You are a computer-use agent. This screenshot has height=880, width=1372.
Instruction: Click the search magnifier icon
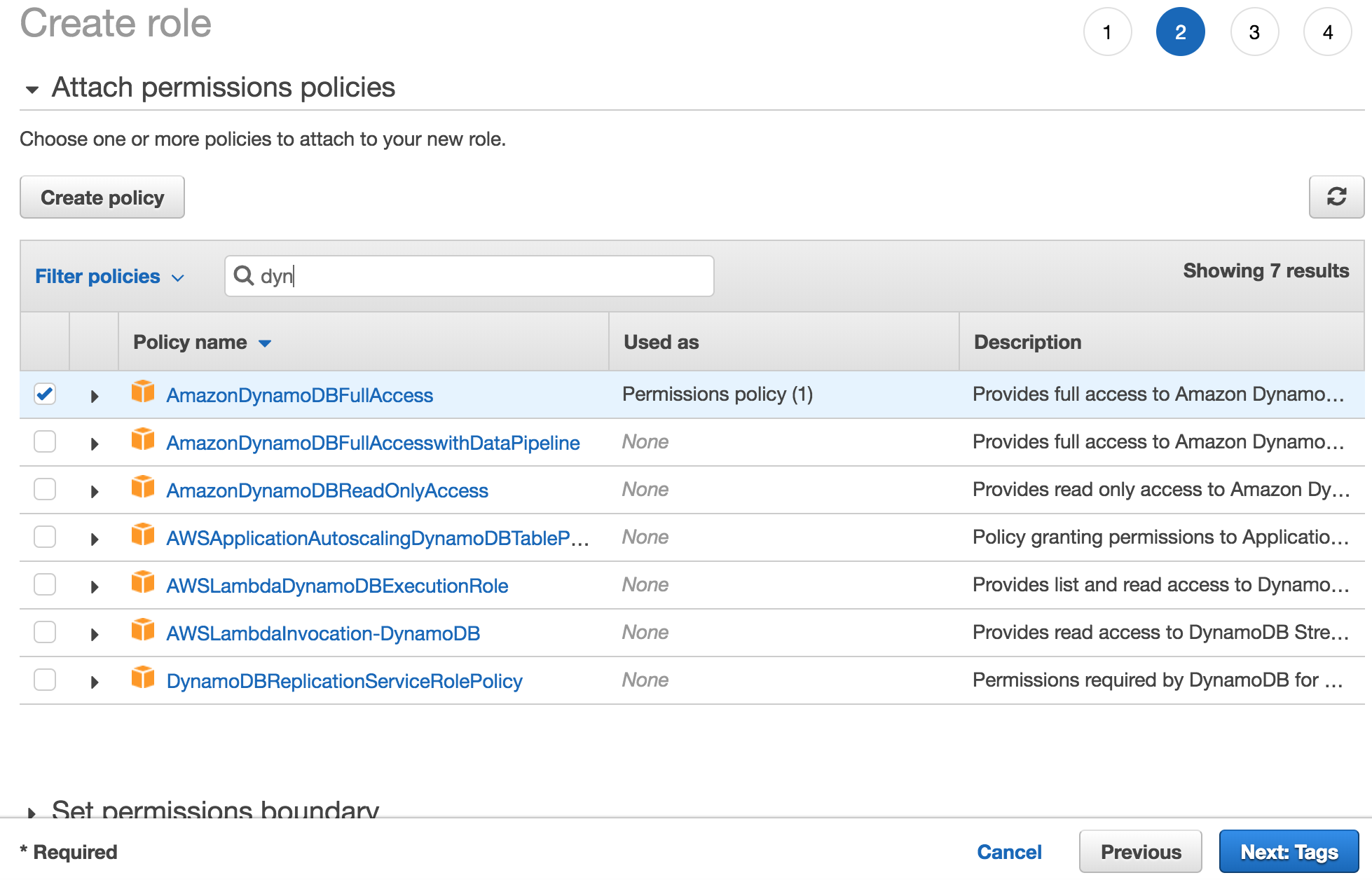pos(243,275)
